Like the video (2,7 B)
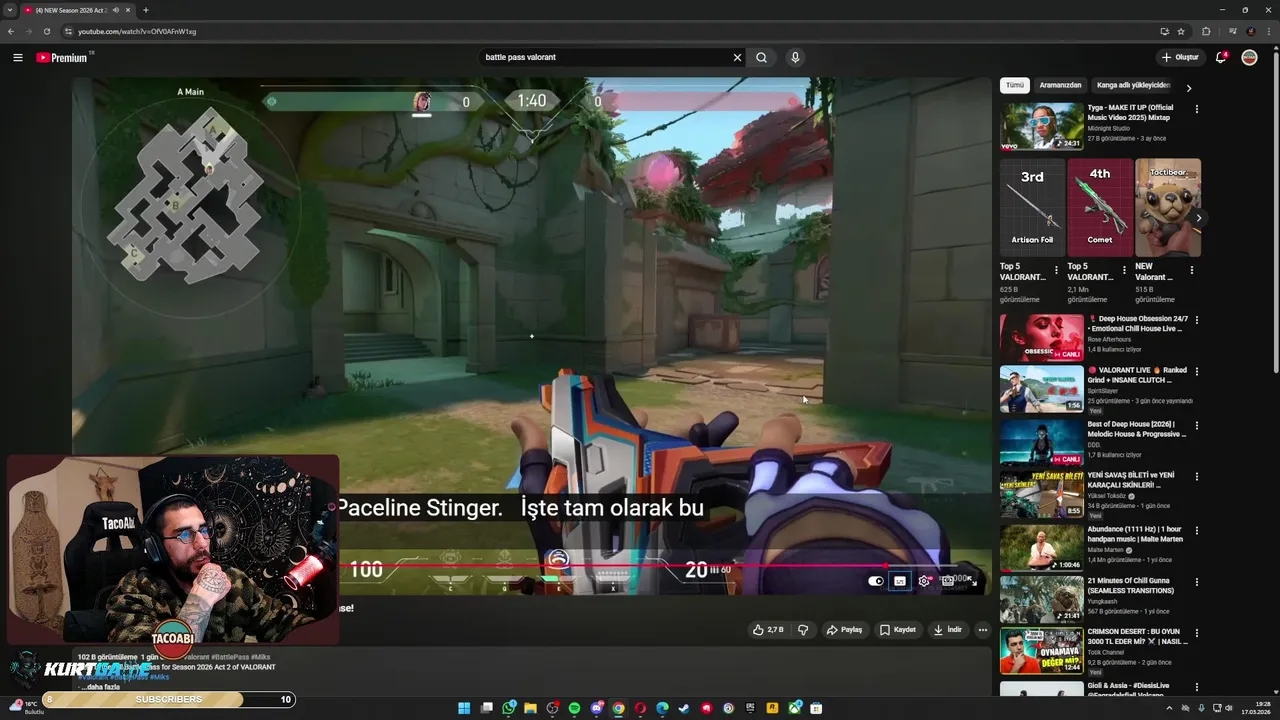1280x720 pixels. tap(768, 630)
